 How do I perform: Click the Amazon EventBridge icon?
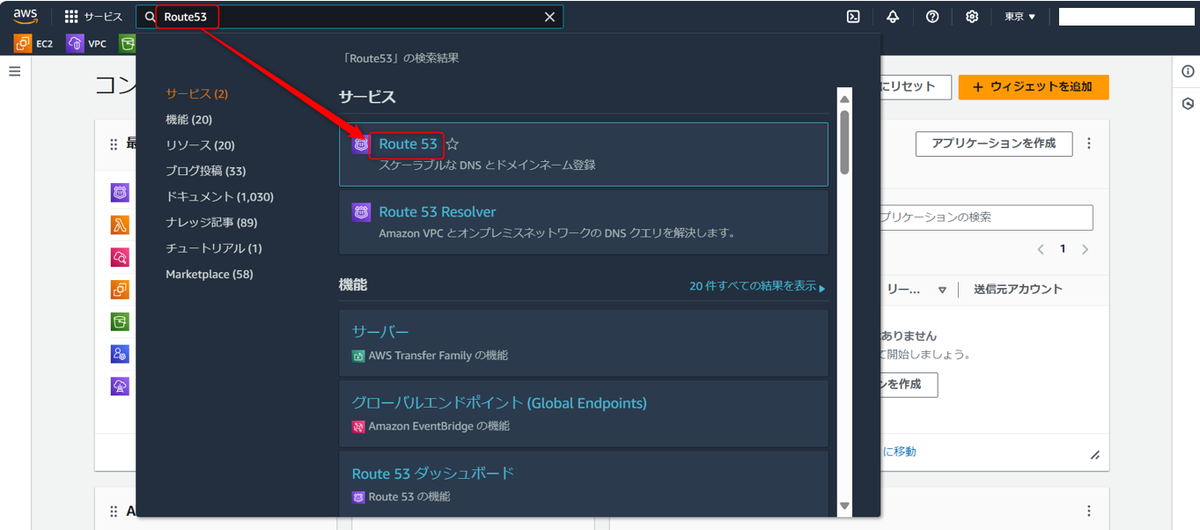pyautogui.click(x=358, y=426)
